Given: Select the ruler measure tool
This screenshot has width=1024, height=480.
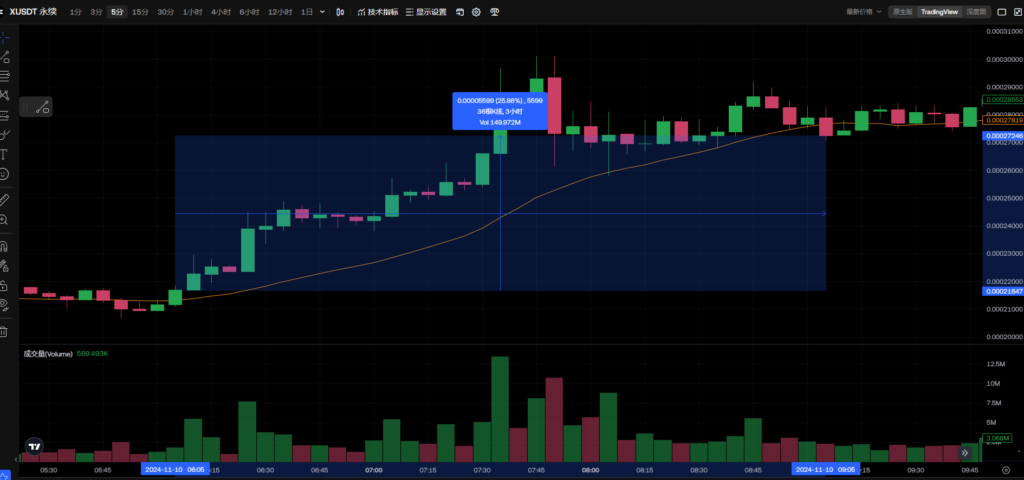Looking at the screenshot, I should click(5, 200).
